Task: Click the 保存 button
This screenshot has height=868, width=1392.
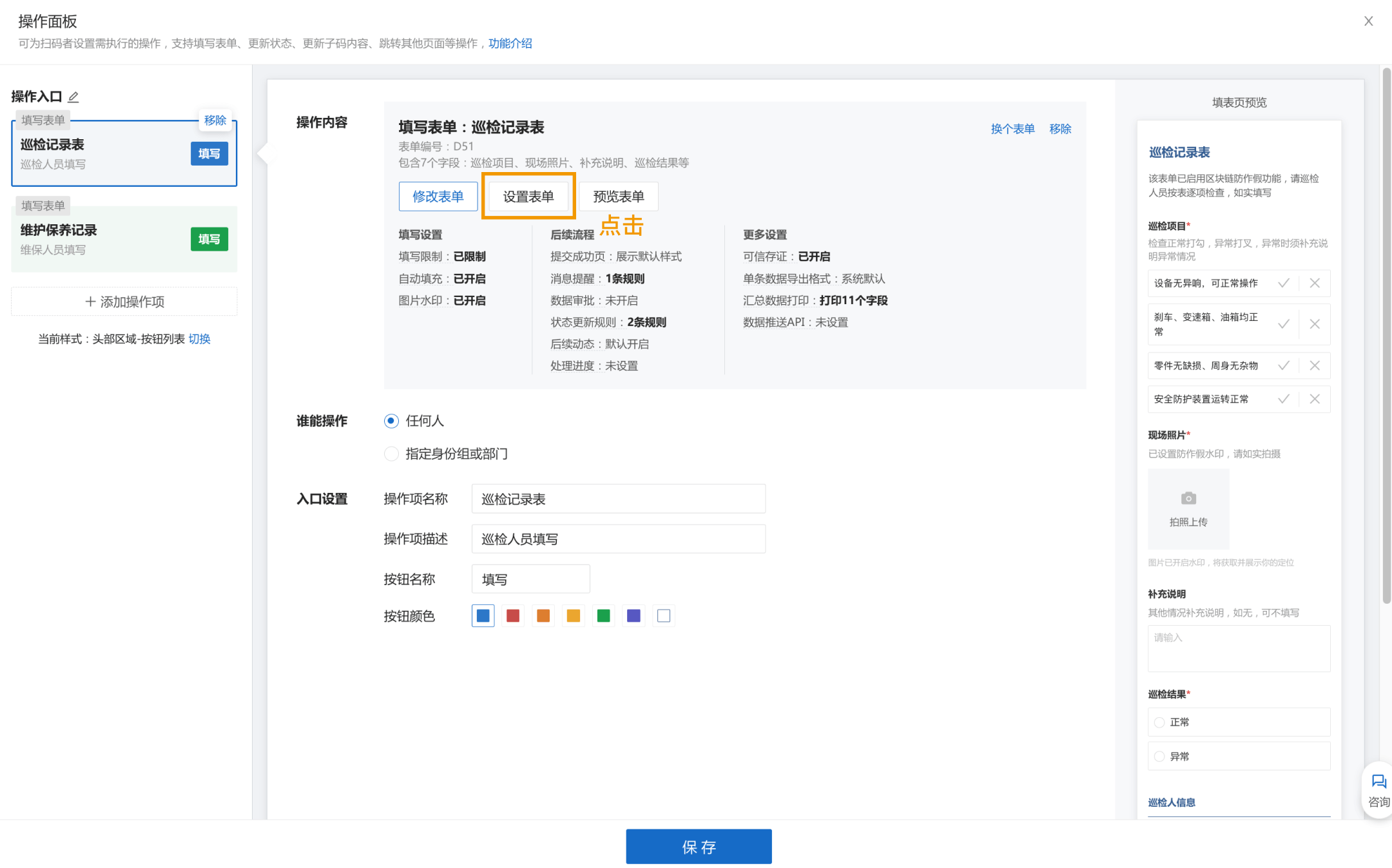Action: point(699,847)
